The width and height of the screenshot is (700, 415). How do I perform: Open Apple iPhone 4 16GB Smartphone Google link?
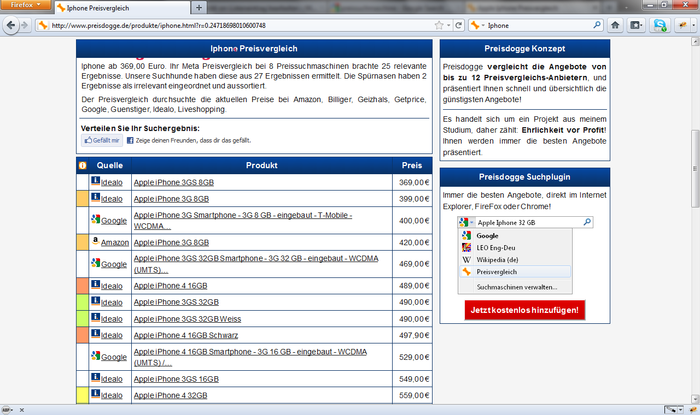(x=250, y=357)
